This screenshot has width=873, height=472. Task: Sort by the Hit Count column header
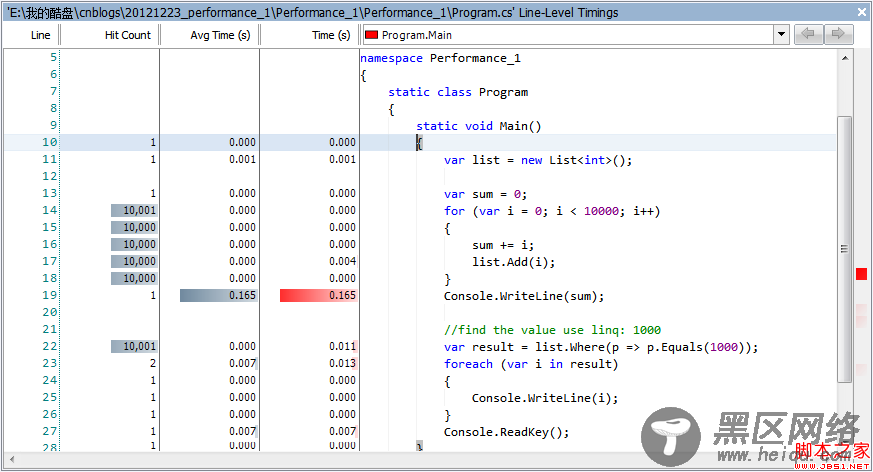pos(127,35)
